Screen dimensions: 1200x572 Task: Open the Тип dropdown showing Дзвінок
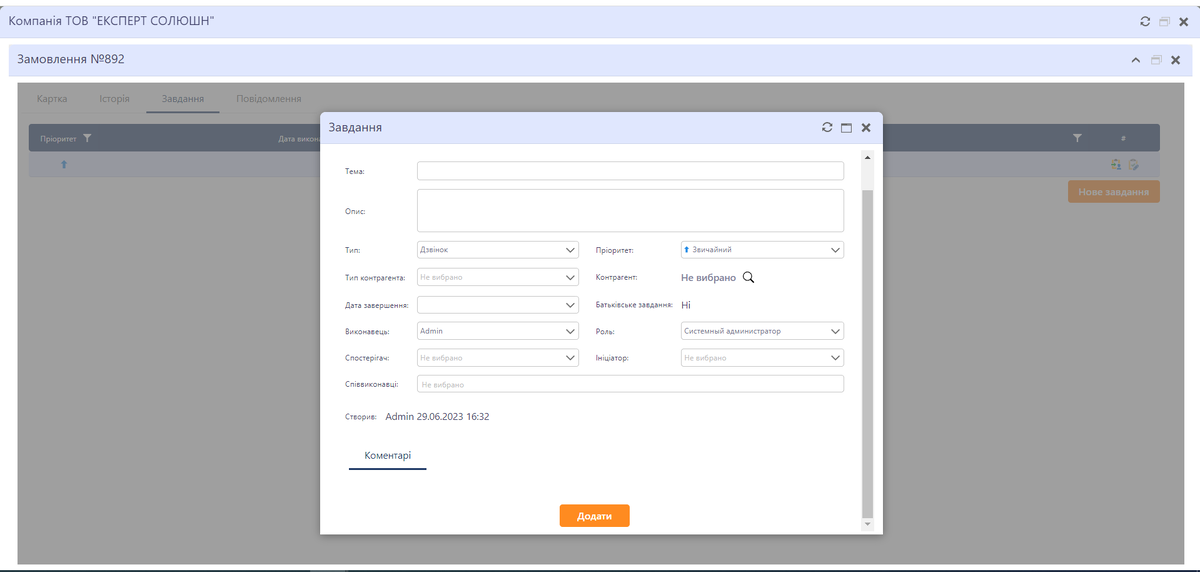[x=497, y=250]
